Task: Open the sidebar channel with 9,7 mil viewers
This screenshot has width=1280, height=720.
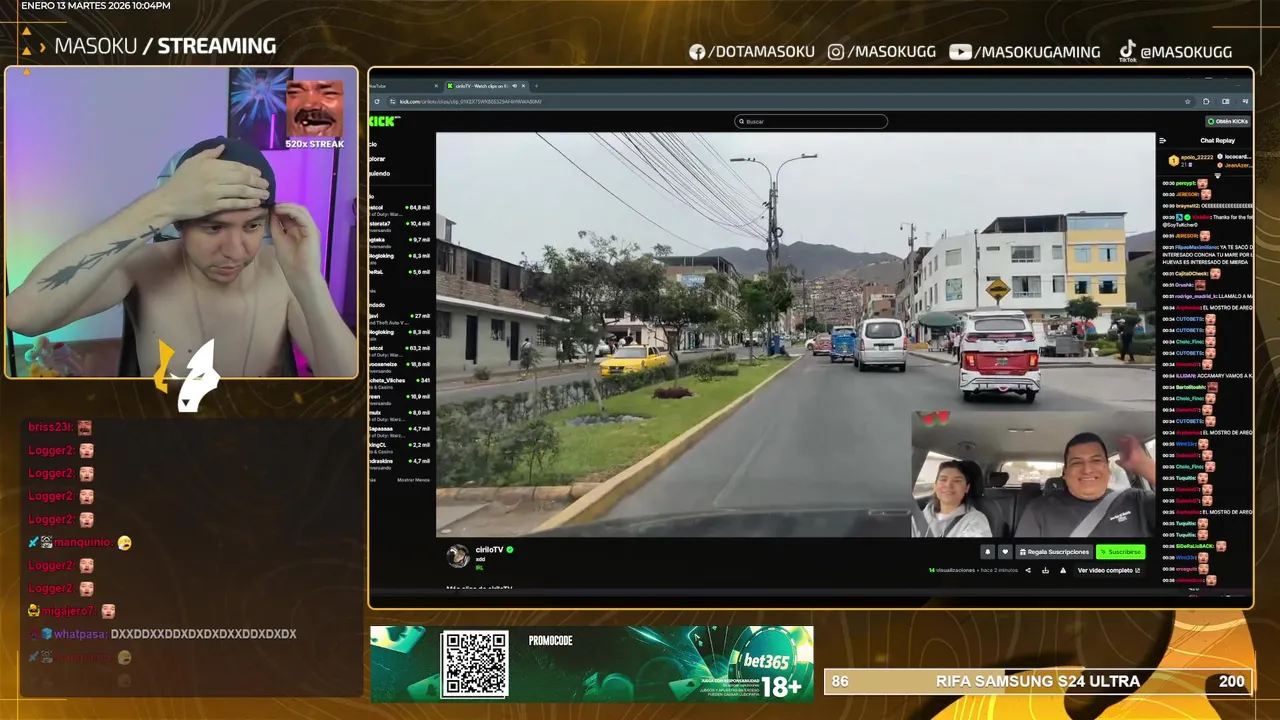Action: click(401, 243)
